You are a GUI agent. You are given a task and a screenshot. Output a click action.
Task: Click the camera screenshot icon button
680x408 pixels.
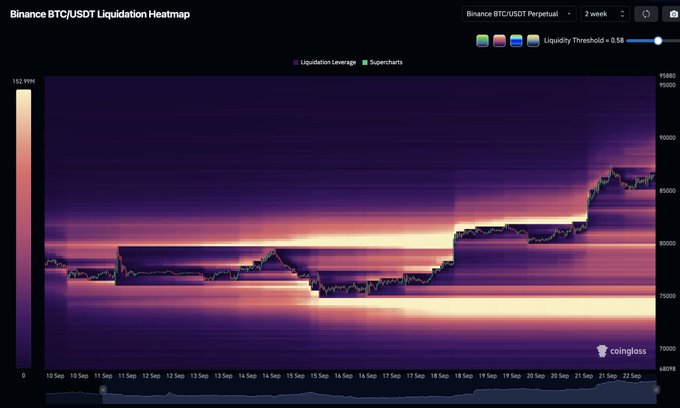point(672,14)
